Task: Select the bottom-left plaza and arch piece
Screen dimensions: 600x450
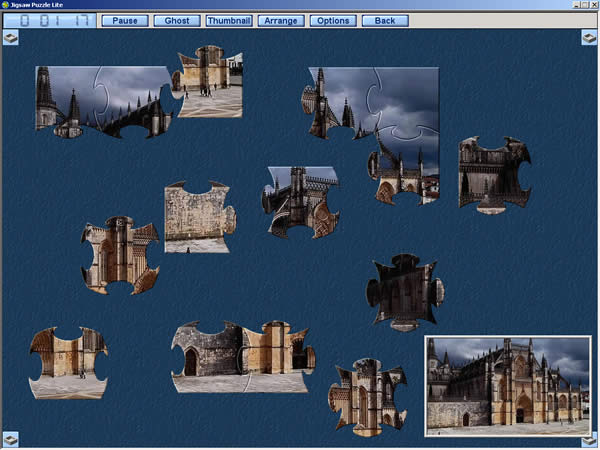Action: click(x=68, y=363)
